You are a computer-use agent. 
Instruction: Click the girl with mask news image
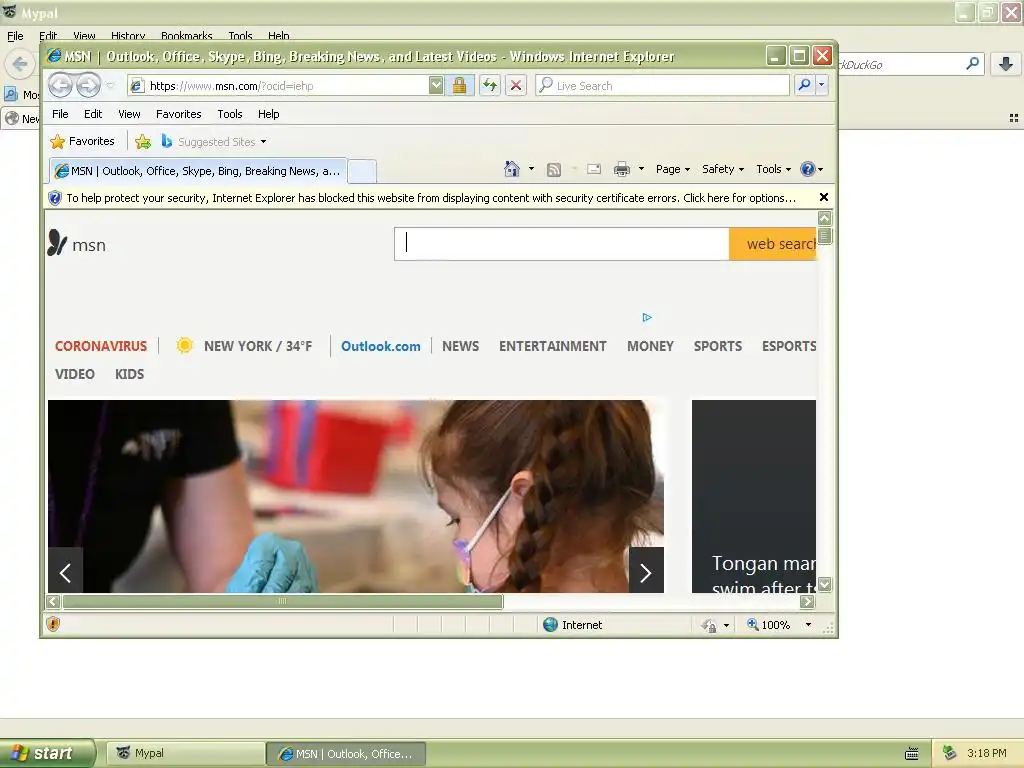[x=356, y=496]
